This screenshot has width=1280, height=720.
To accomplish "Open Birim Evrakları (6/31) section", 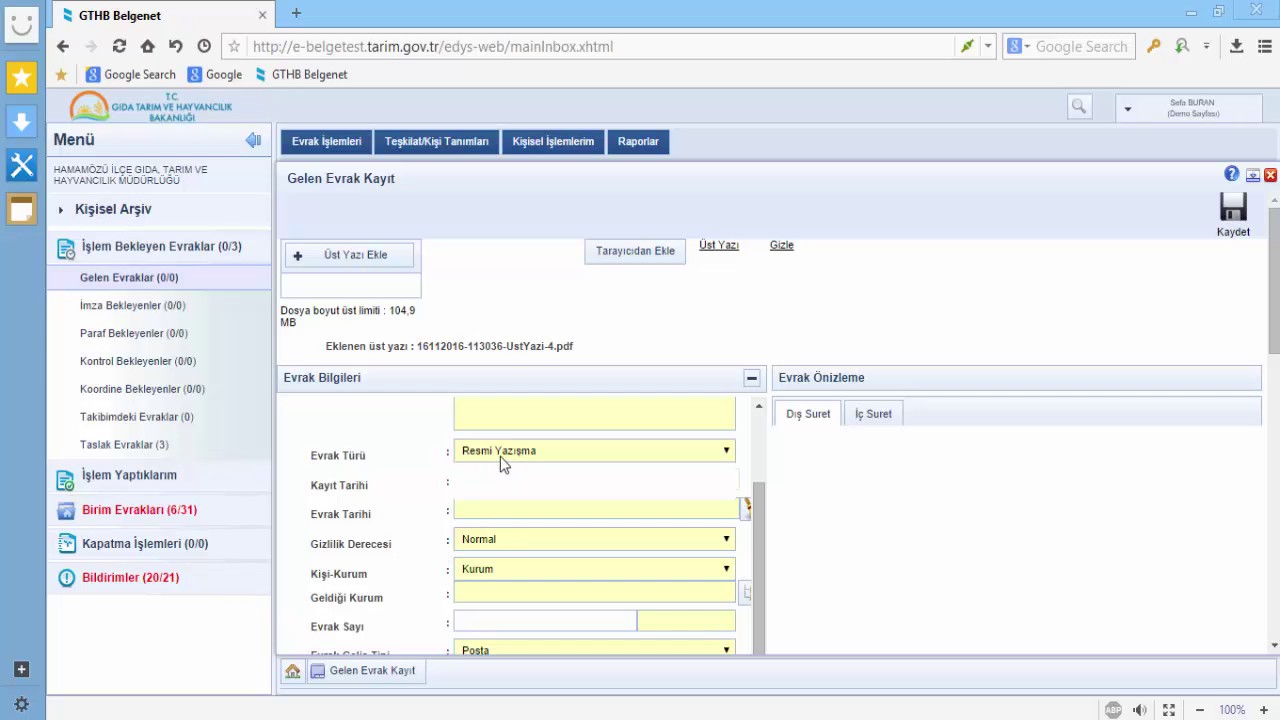I will point(139,510).
